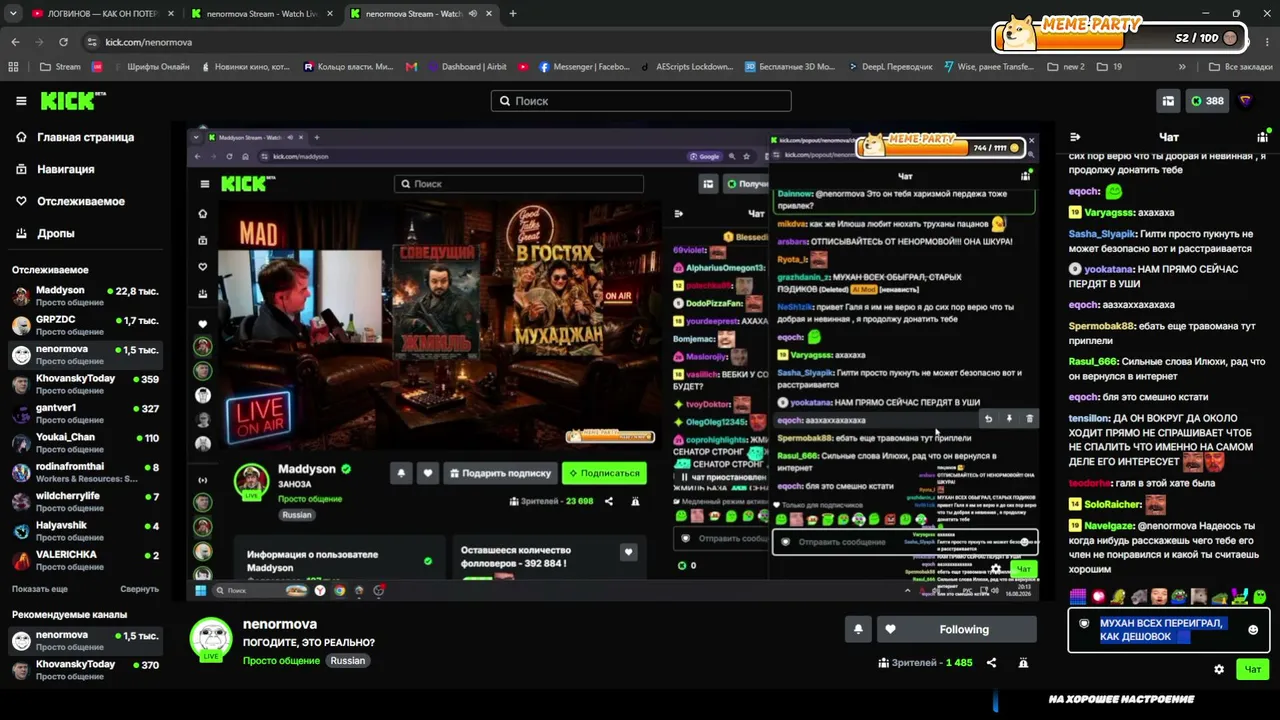Open Дропы in the sidebar
Image resolution: width=1280 pixels, height=720 pixels.
pos(46,233)
